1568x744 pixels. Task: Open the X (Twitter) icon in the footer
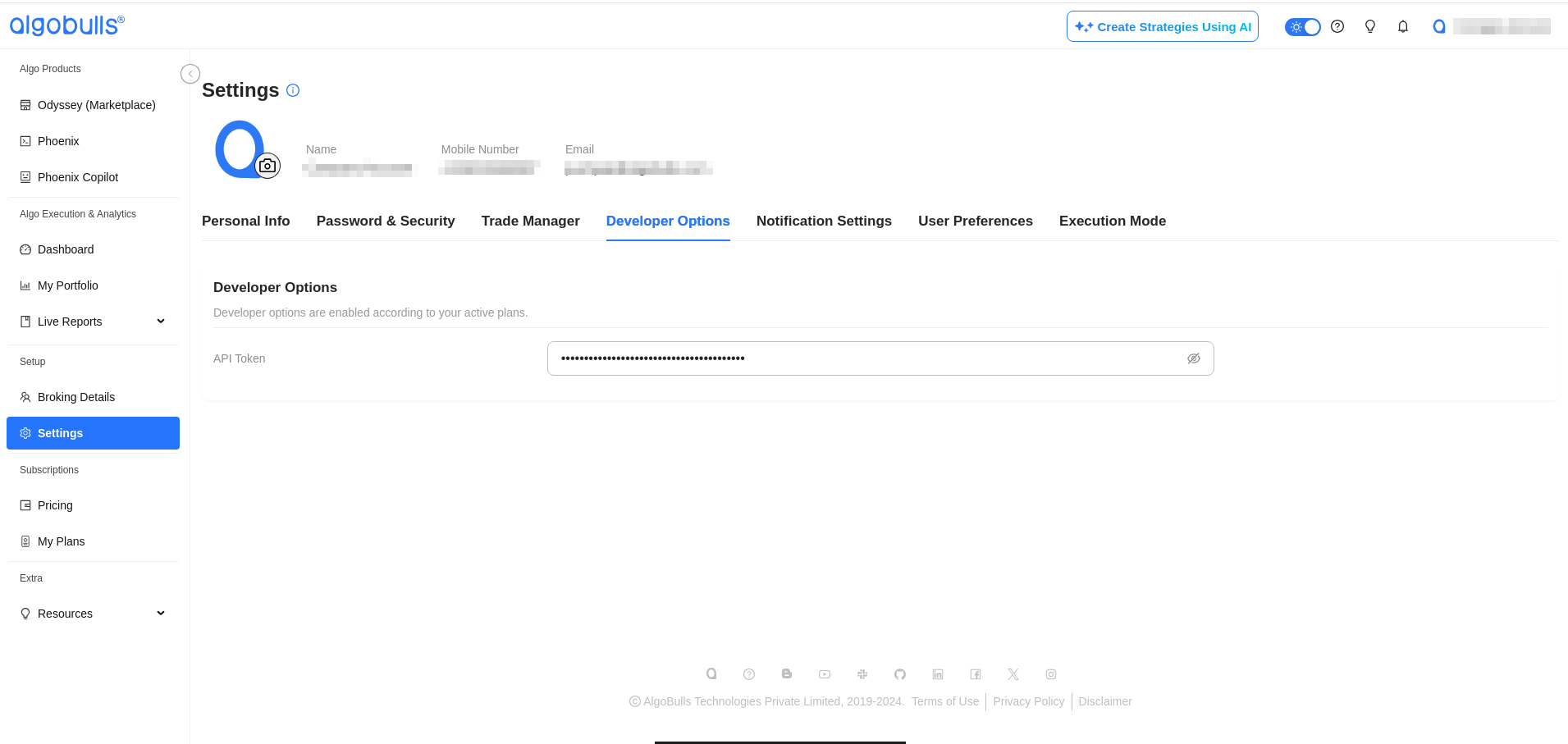pyautogui.click(x=1013, y=674)
